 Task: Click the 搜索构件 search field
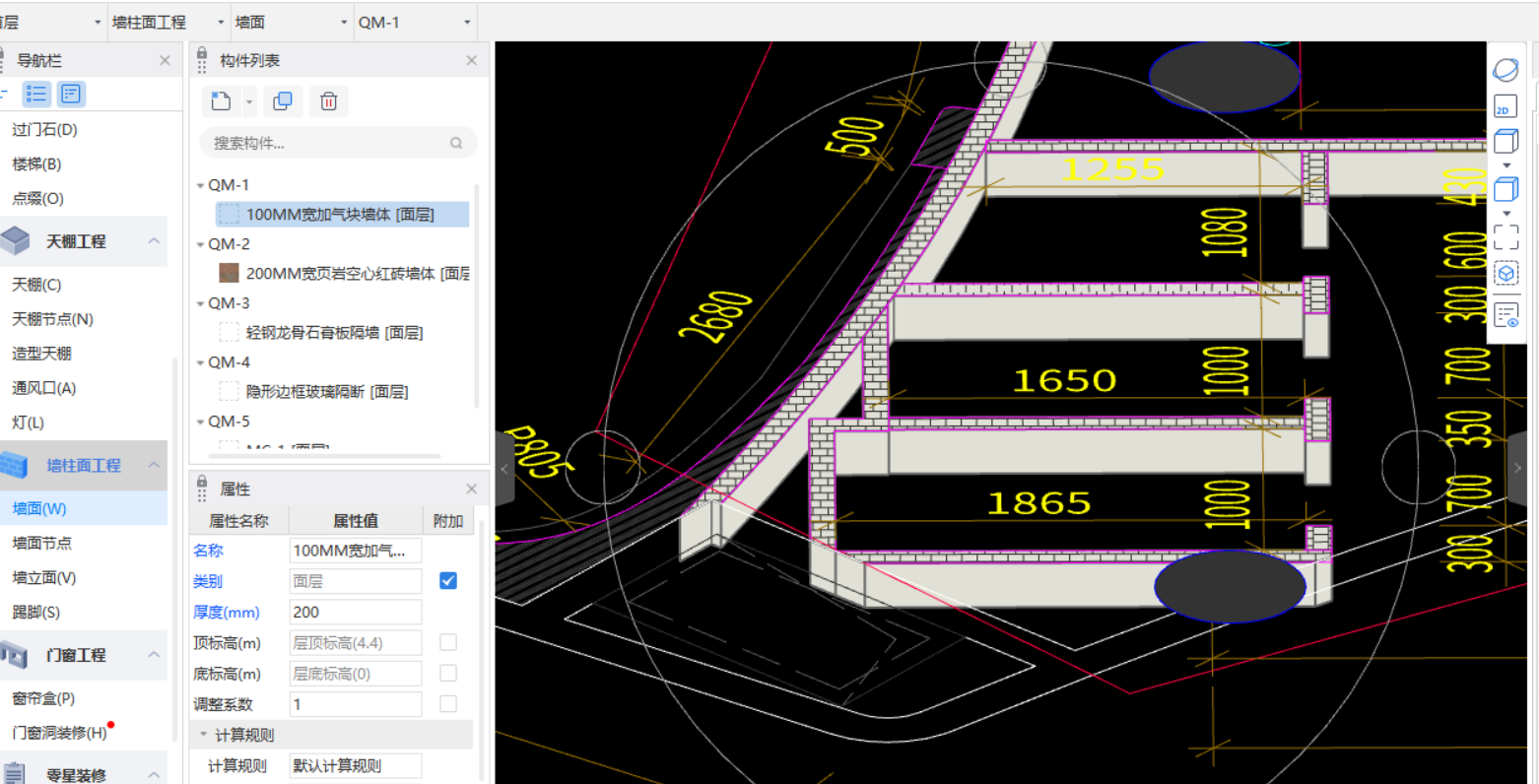point(338,143)
